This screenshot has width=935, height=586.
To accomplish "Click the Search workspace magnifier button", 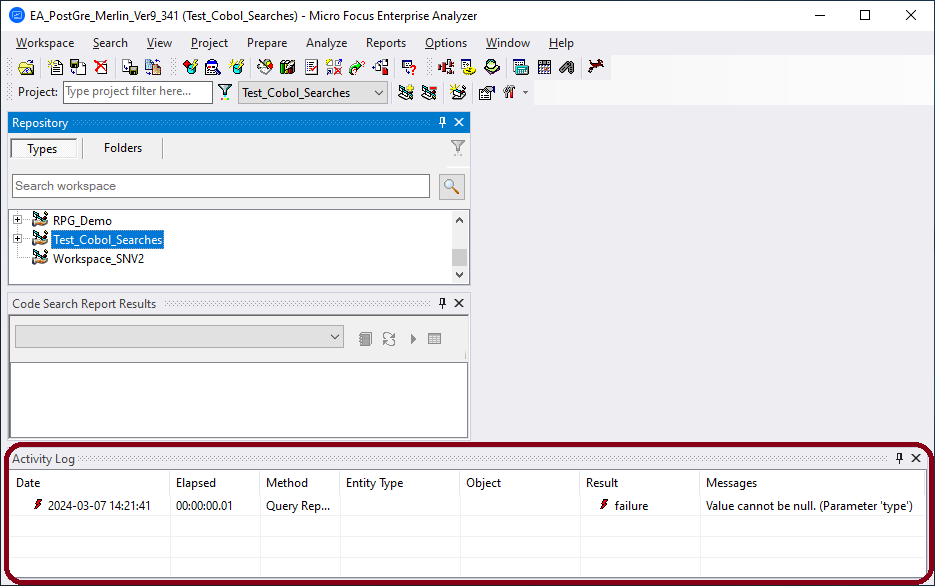I will [451, 186].
